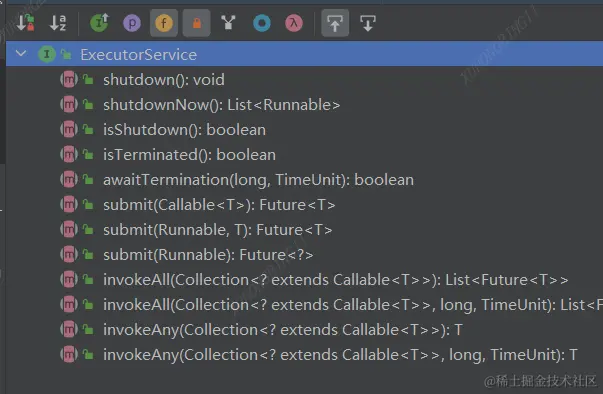Collapse the ExecutorService tree node chevron

[x=21, y=54]
